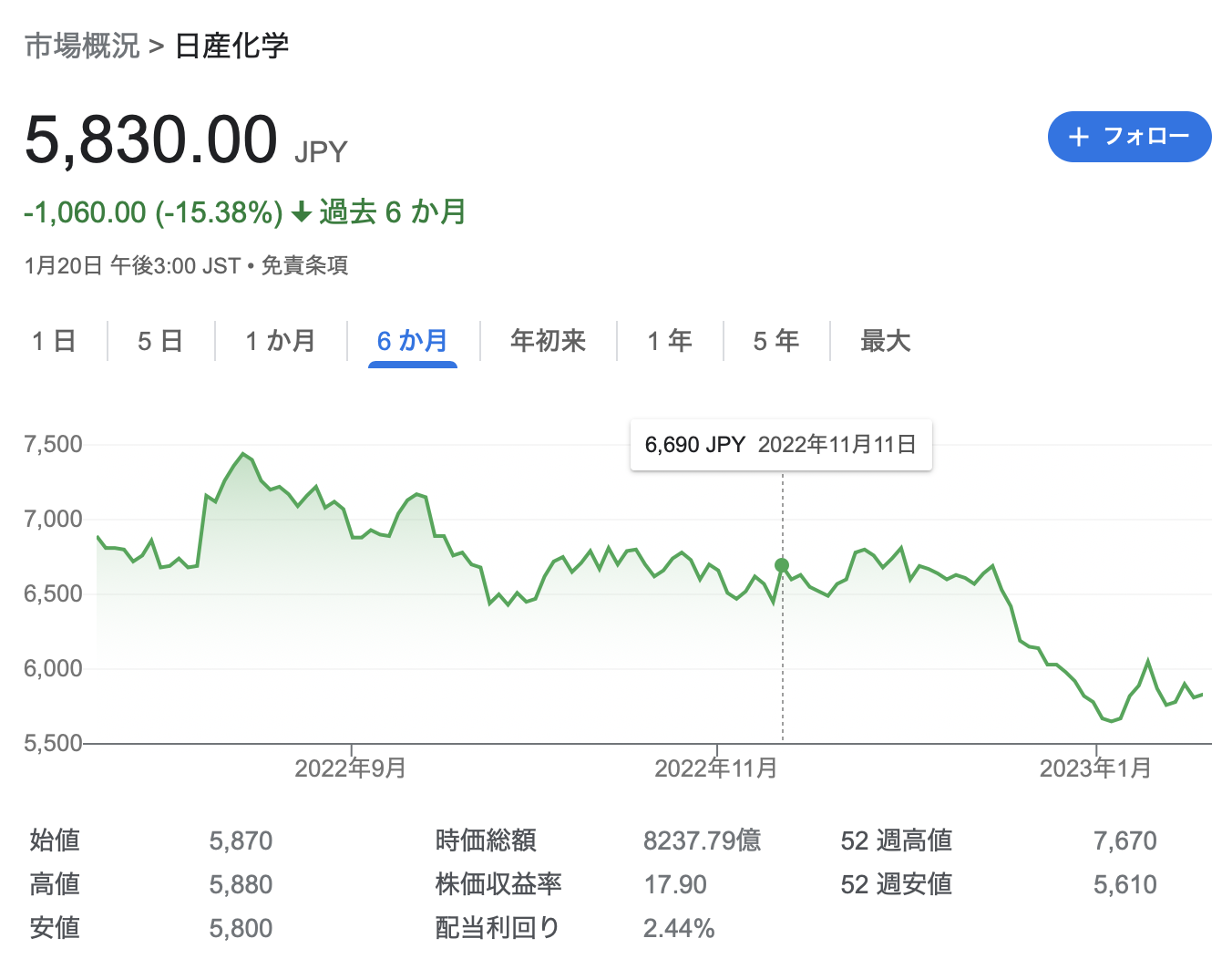Click the 17.90 P/E value
The image size is (1232, 959).
click(x=675, y=884)
